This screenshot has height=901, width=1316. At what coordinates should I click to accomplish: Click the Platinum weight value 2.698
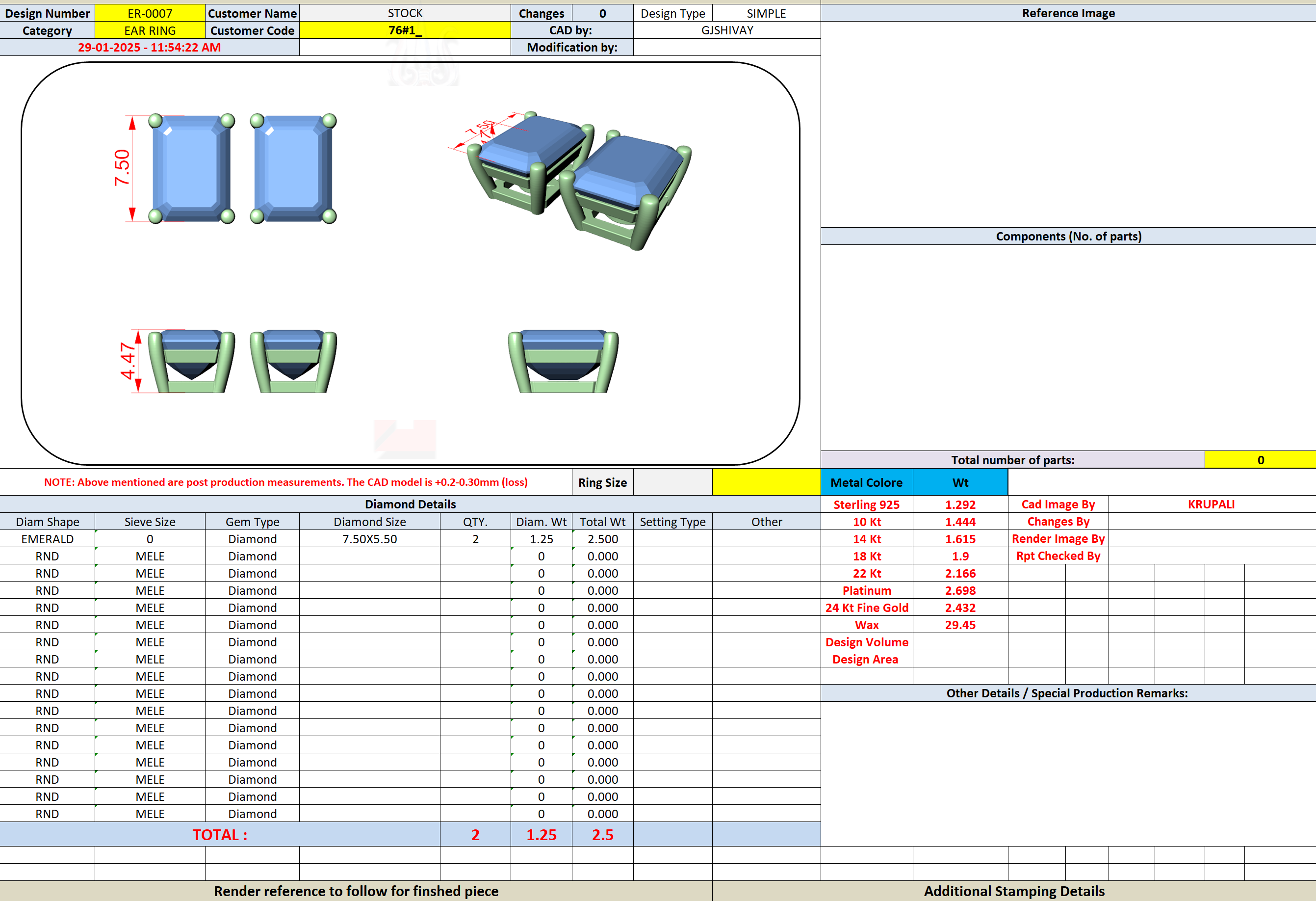pyautogui.click(x=960, y=590)
